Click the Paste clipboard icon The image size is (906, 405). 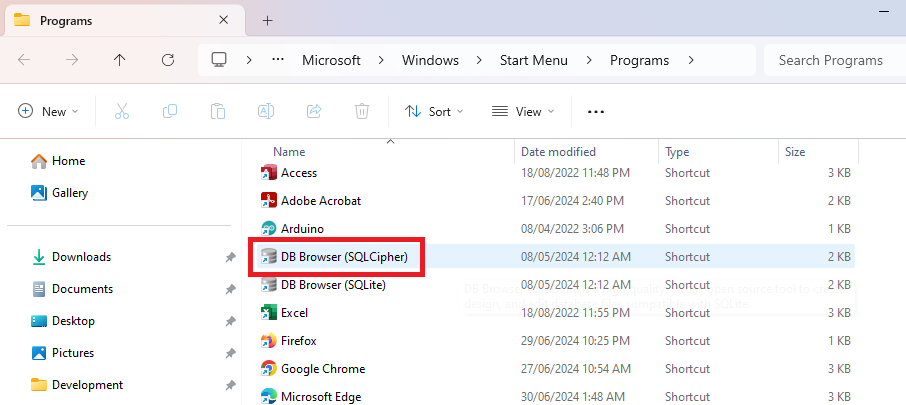tap(217, 112)
